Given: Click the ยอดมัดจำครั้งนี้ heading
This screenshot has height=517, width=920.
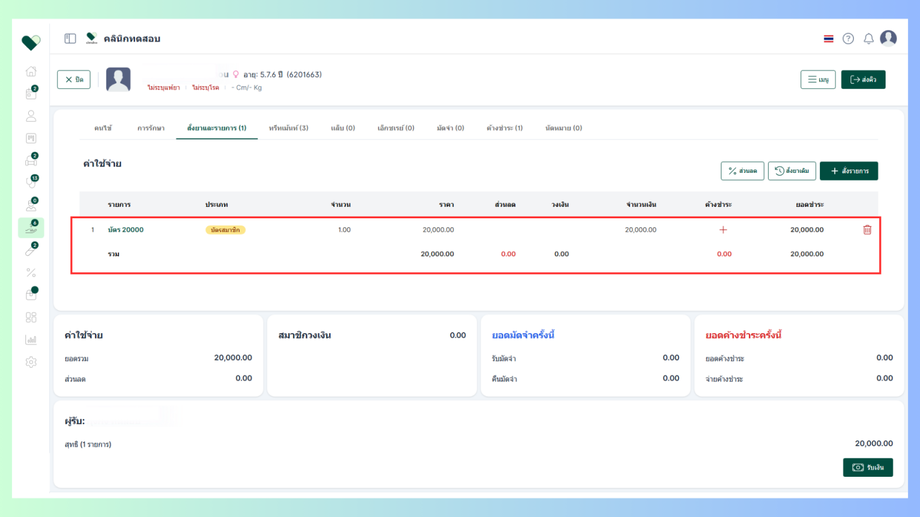Looking at the screenshot, I should coord(523,335).
